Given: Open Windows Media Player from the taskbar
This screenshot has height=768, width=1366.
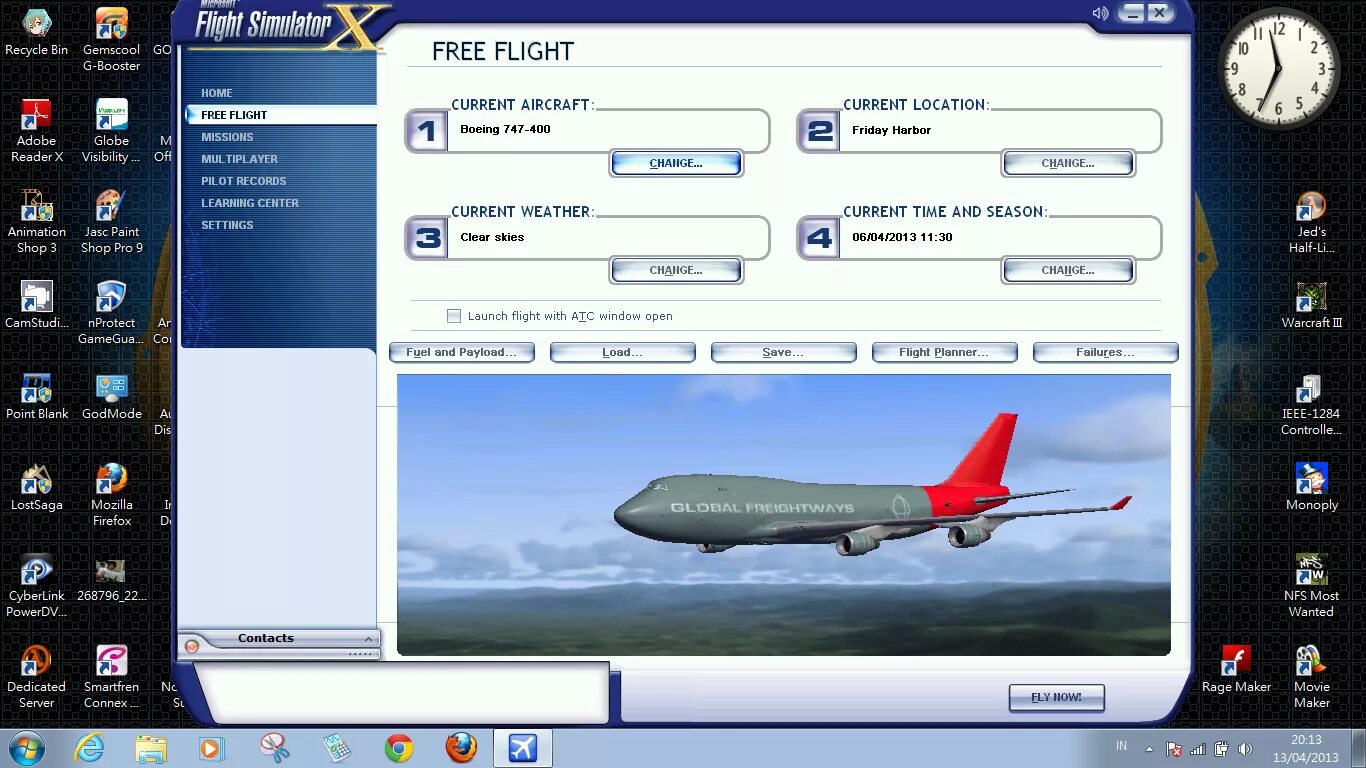Looking at the screenshot, I should point(212,748).
